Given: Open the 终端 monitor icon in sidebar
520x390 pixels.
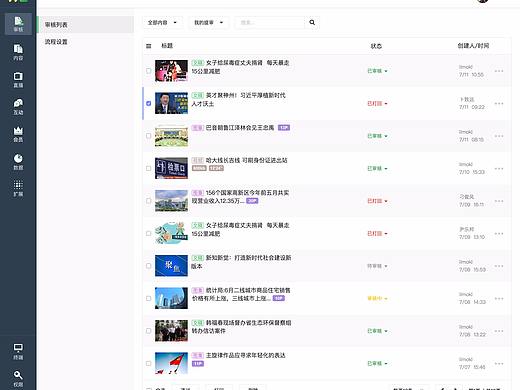Looking at the screenshot, I should (18, 351).
